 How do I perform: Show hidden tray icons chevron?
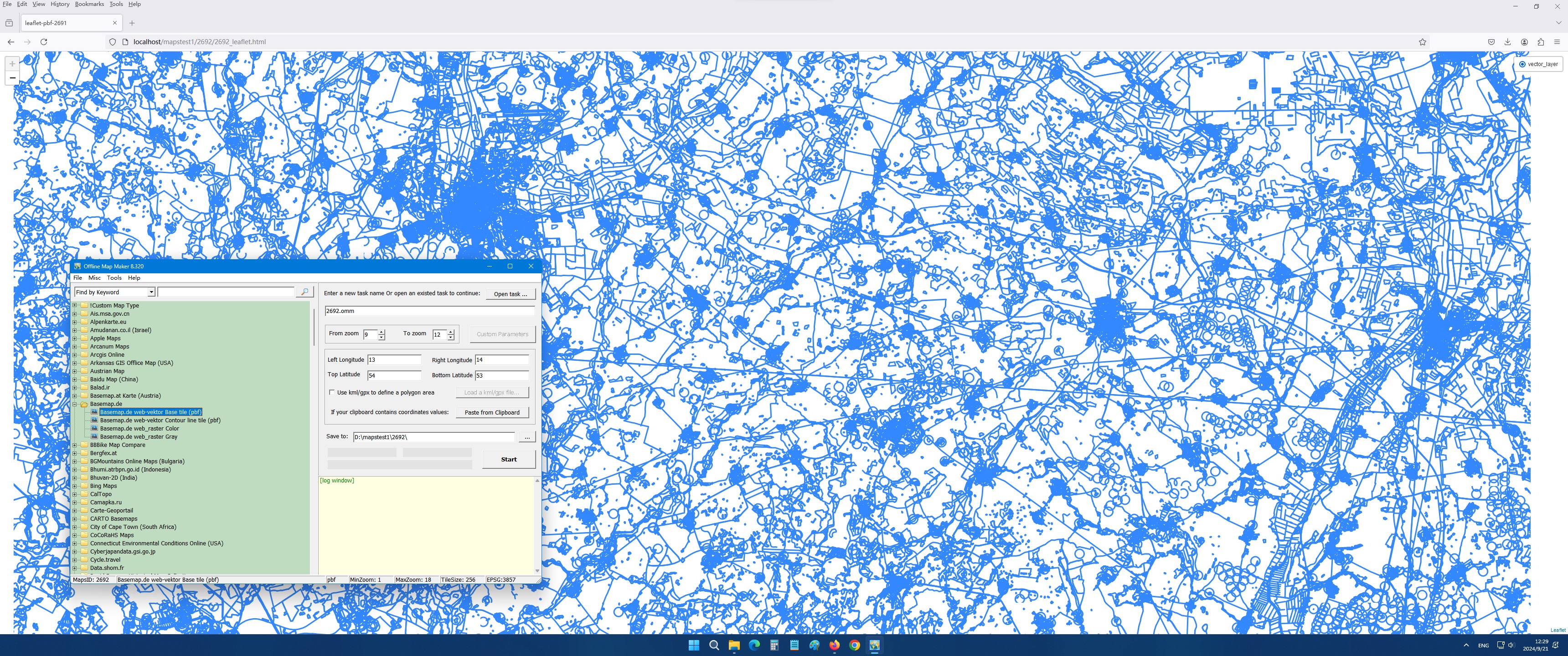[x=1466, y=645]
